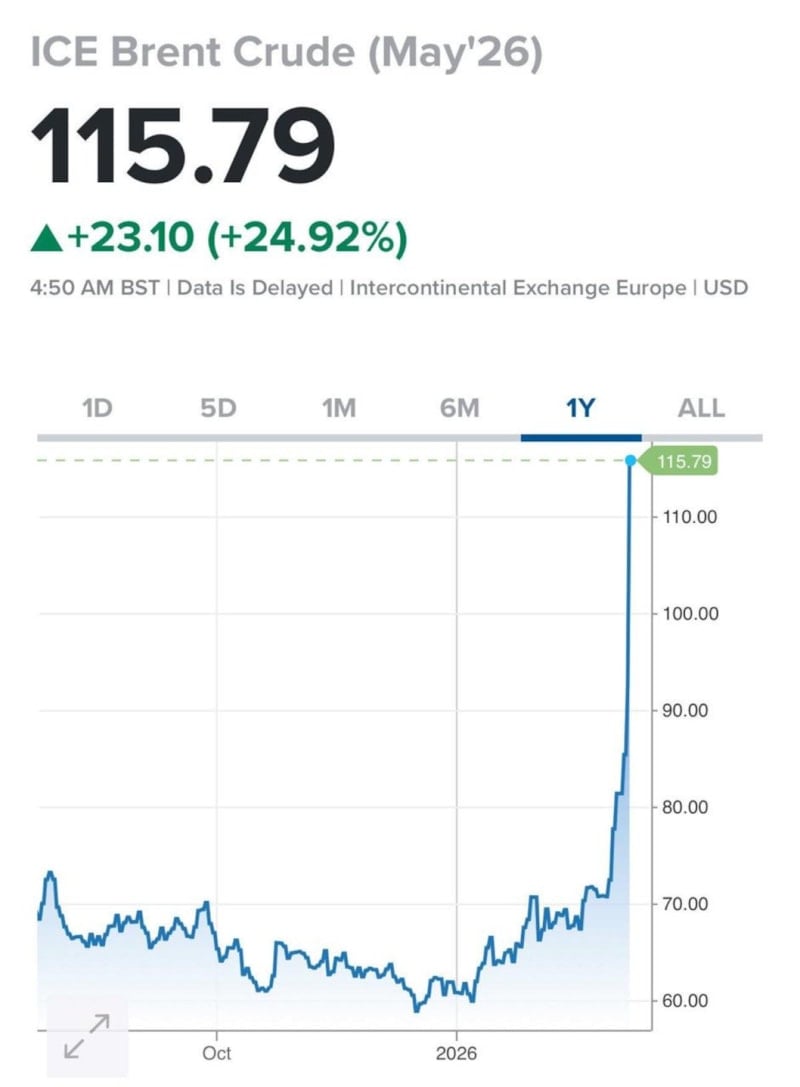Show the 6M chart range
The image size is (800, 1087).
[x=460, y=408]
